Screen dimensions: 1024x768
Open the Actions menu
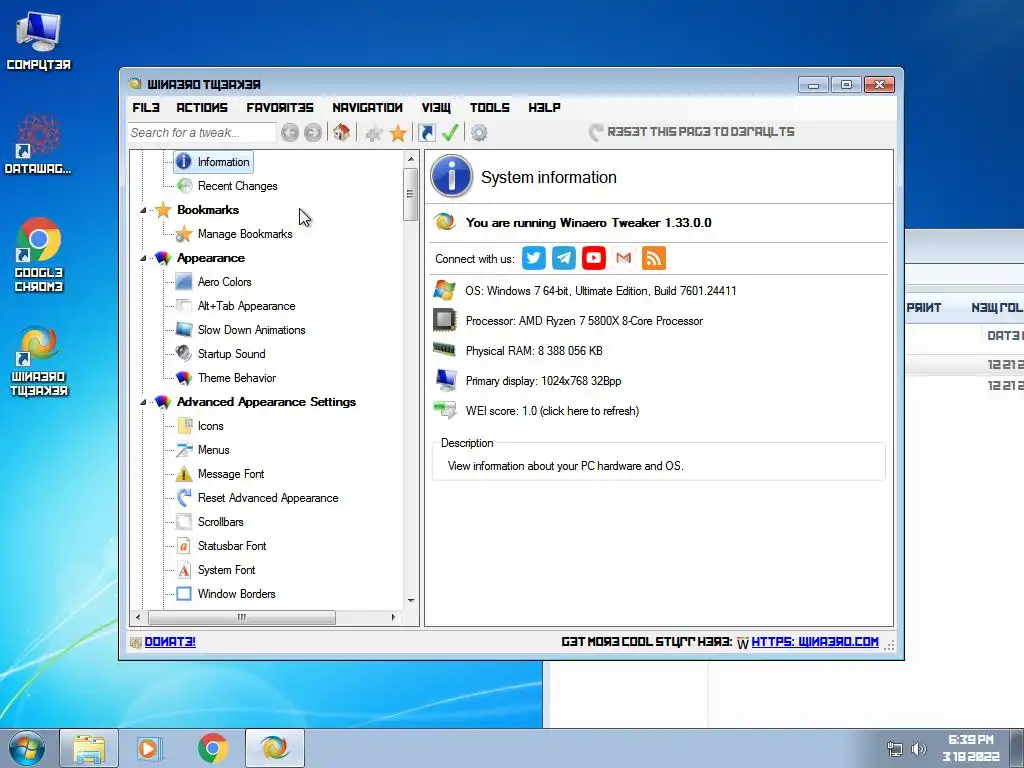point(202,107)
